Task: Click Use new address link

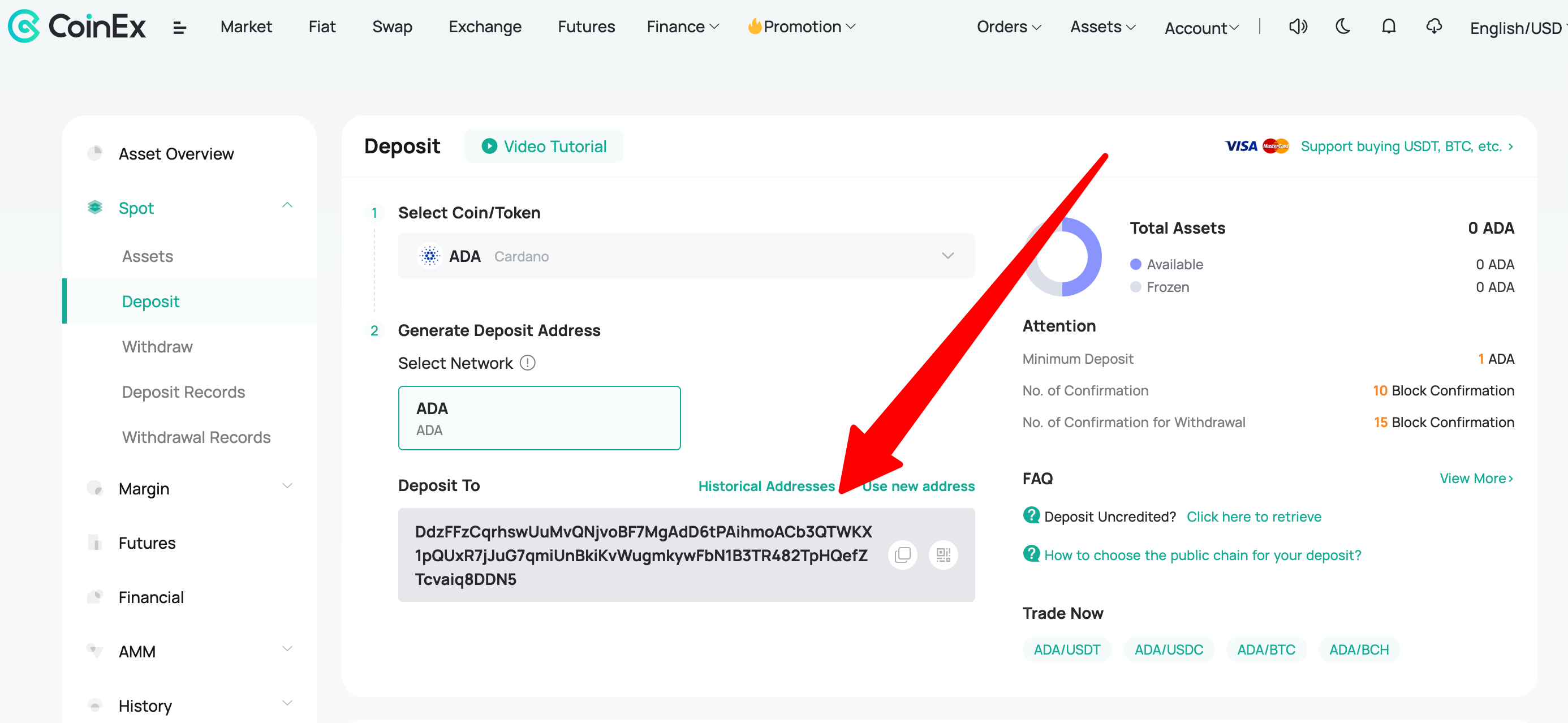Action: 917,486
